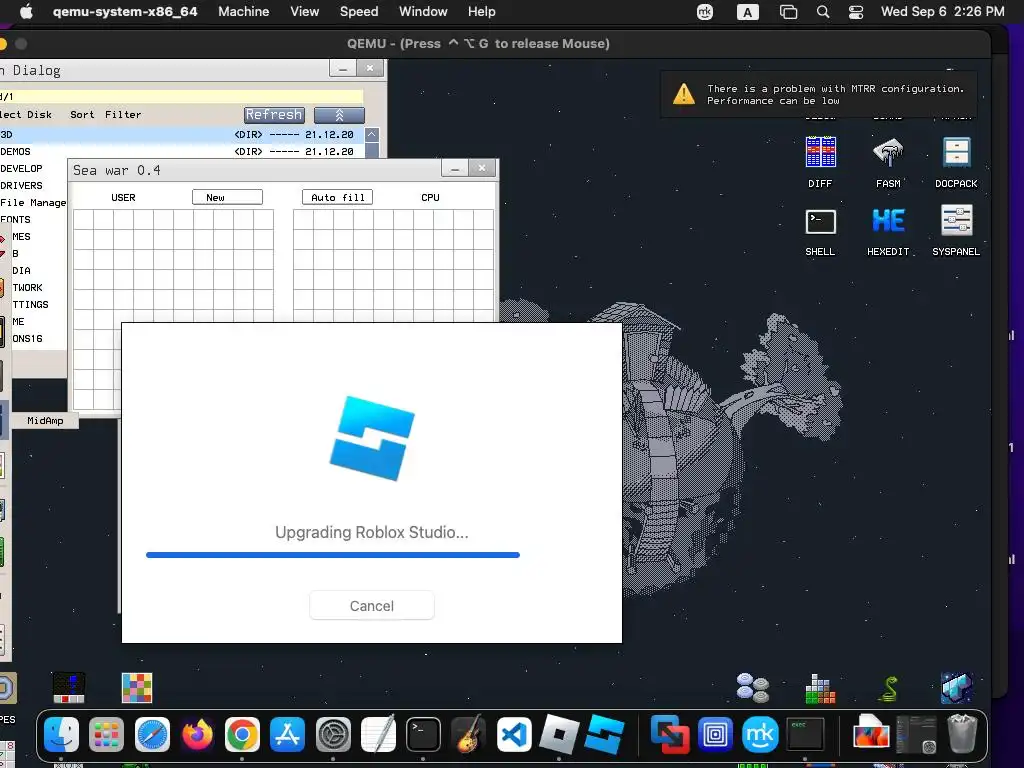
Task: Open the Machine menu
Action: [244, 12]
